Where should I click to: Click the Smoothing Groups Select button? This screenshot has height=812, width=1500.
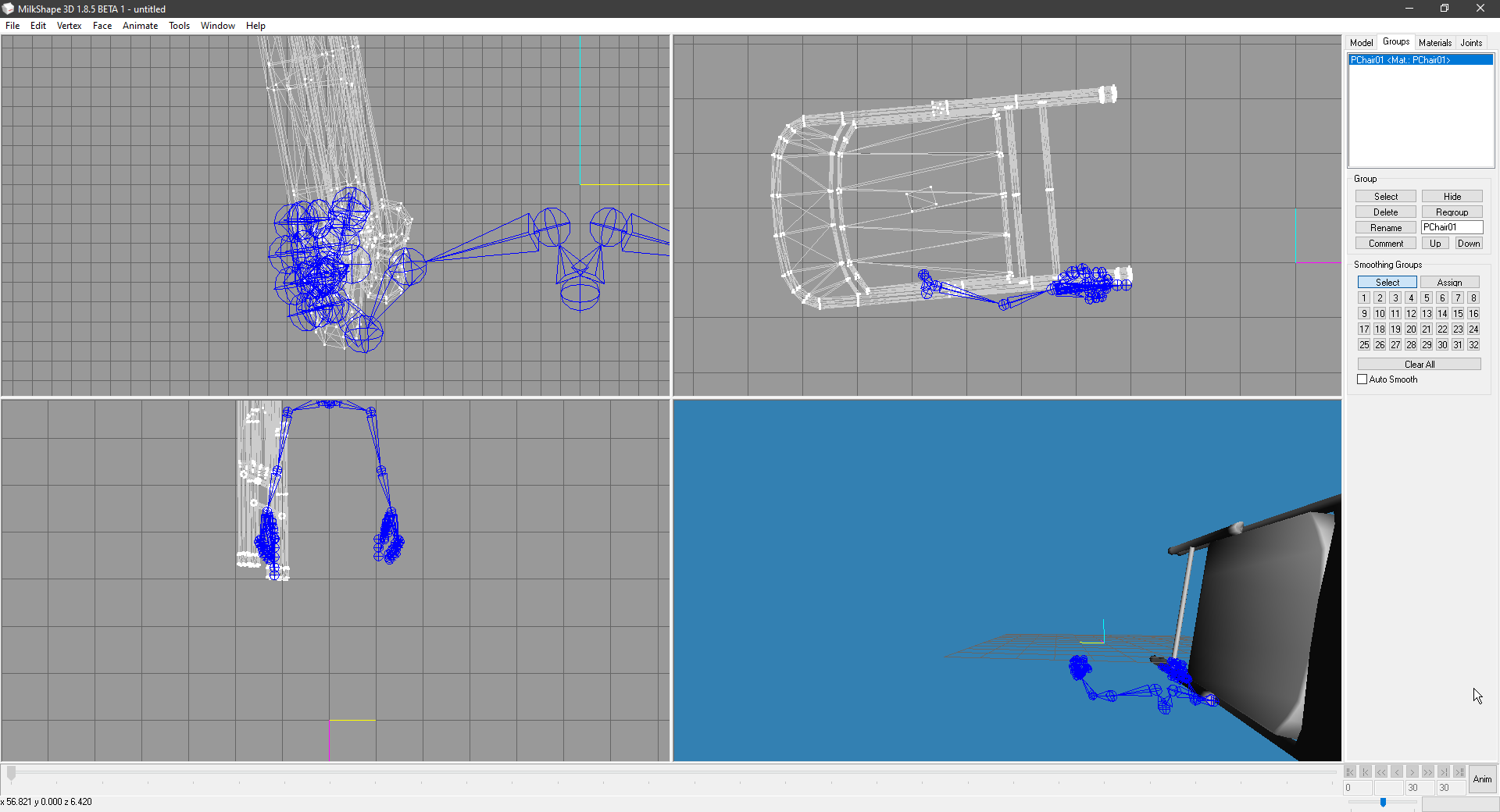tap(1387, 283)
